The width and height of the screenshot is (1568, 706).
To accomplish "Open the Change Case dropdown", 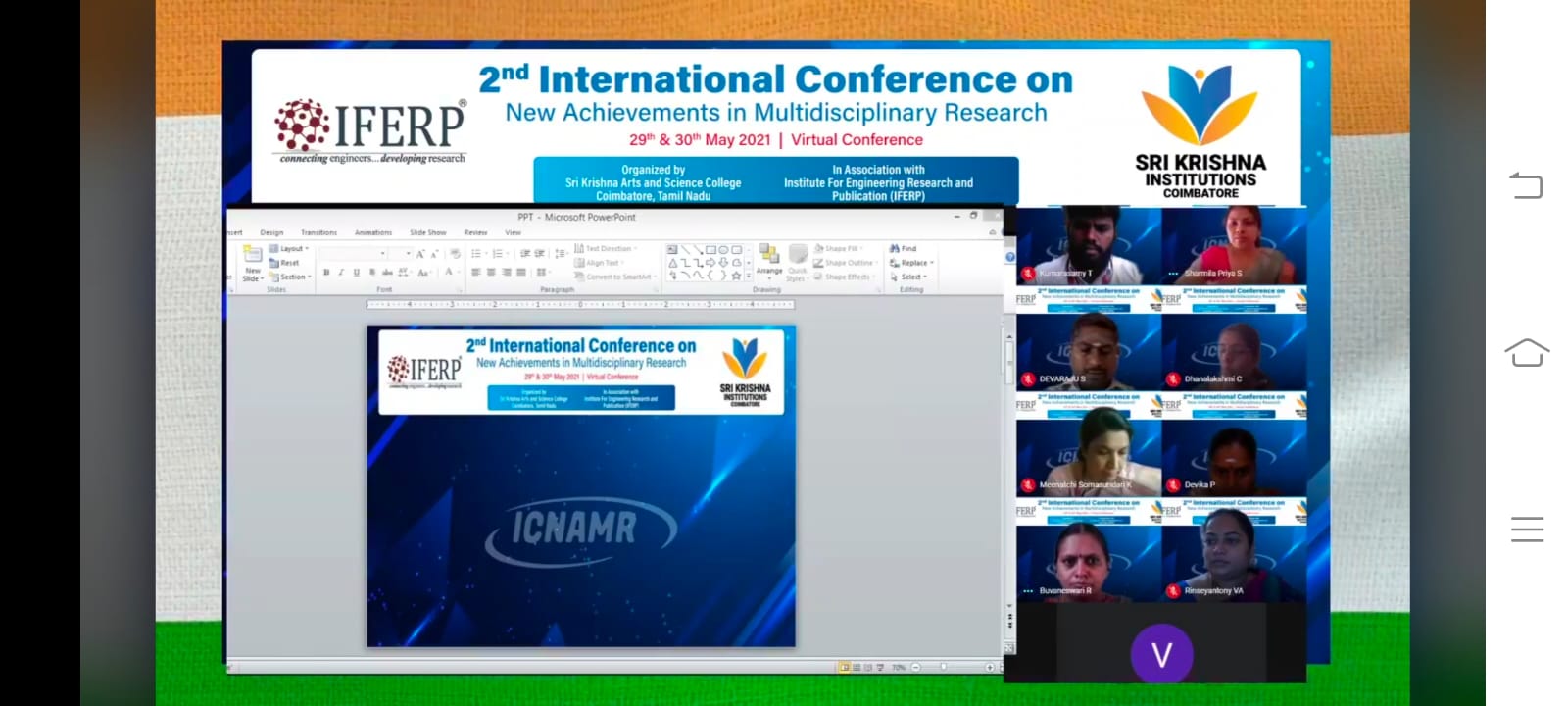I will [425, 272].
